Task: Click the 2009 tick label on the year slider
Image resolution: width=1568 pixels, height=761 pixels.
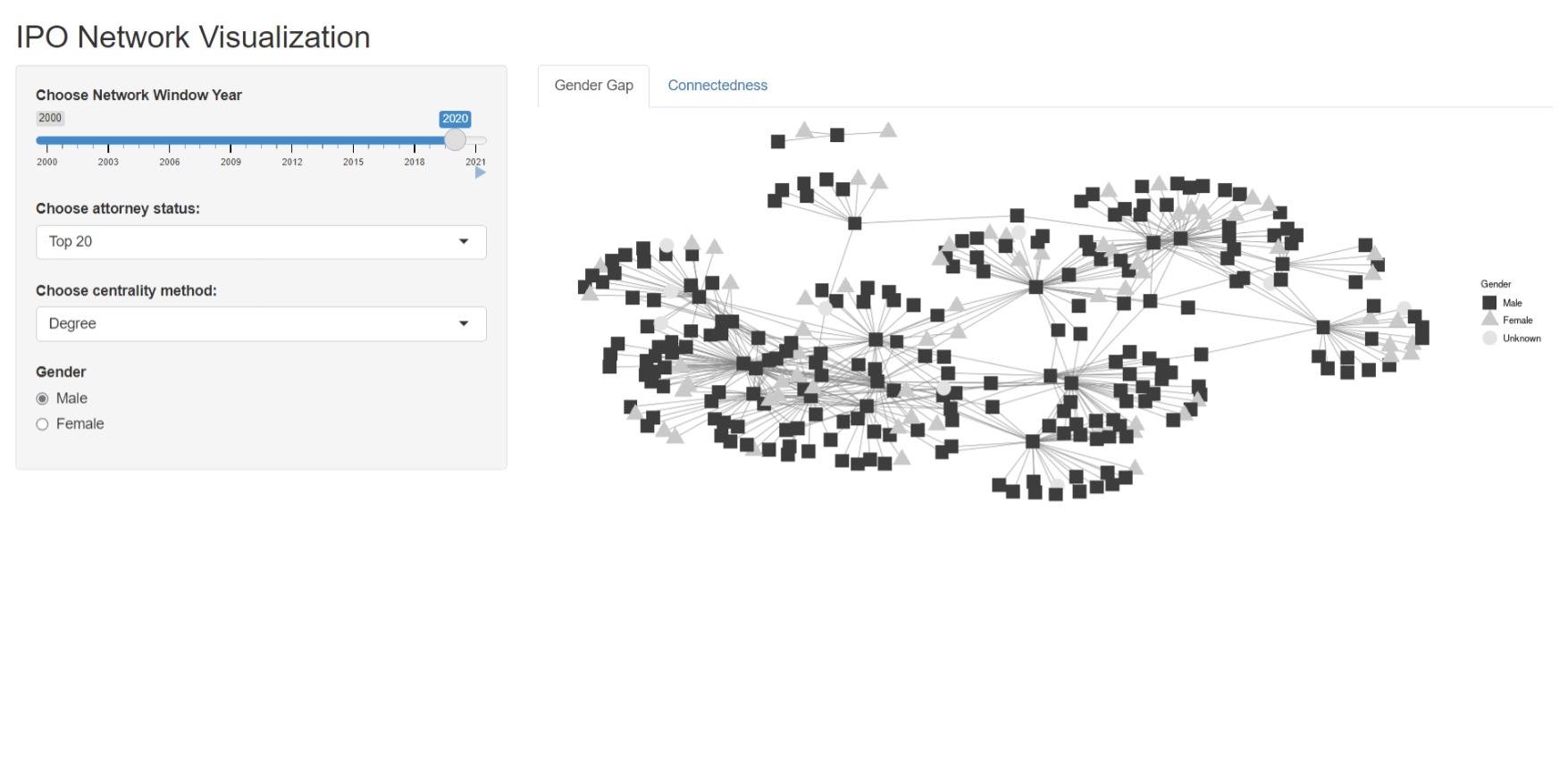Action: click(231, 163)
